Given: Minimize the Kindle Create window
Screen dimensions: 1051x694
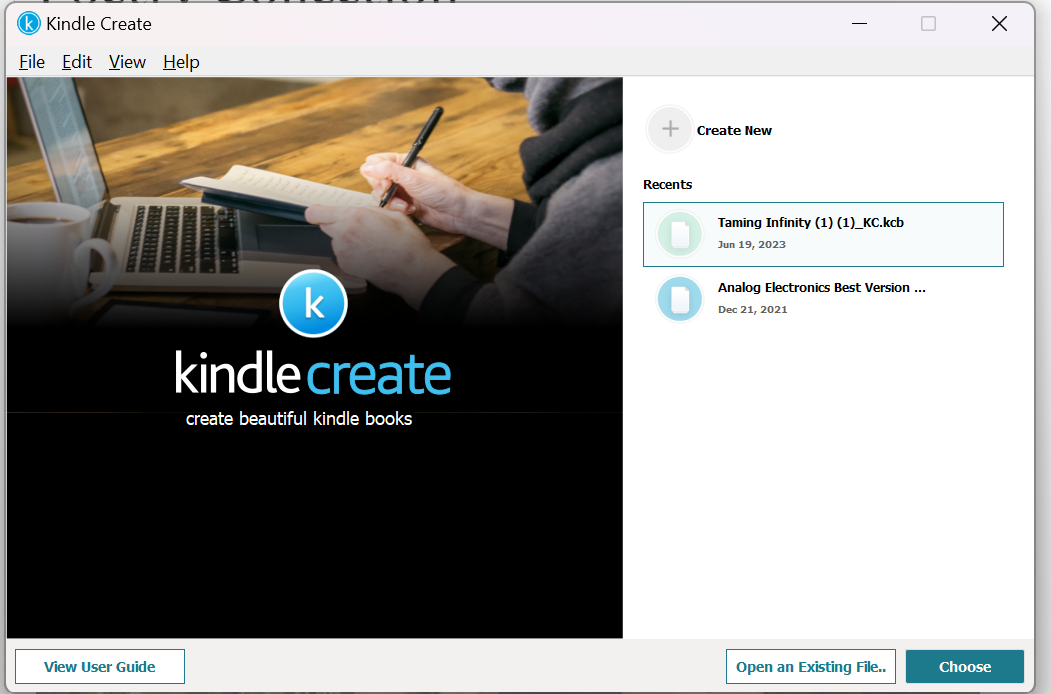Looking at the screenshot, I should [x=859, y=23].
